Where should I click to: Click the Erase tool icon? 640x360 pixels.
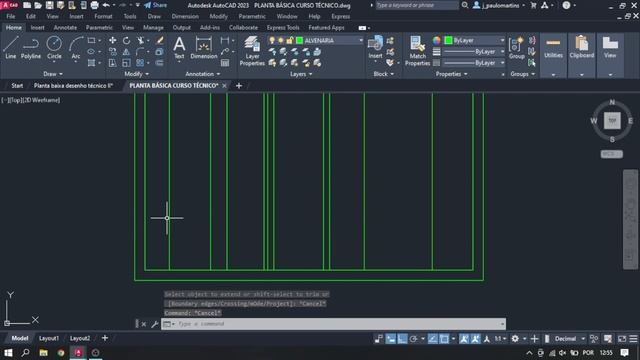point(160,40)
